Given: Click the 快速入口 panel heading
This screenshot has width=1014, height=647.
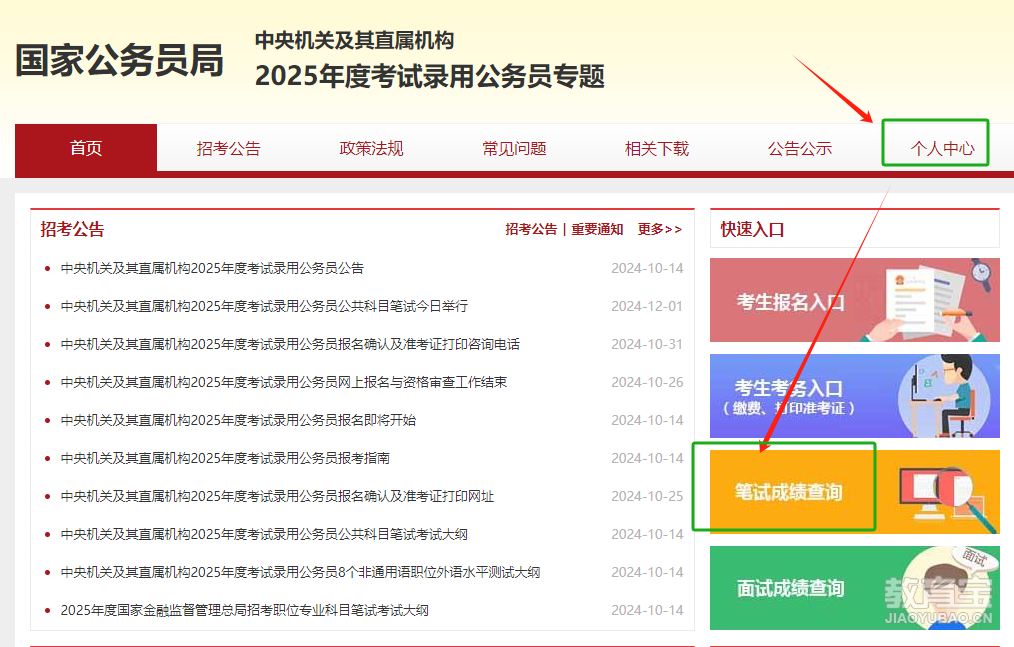Looking at the screenshot, I should pyautogui.click(x=752, y=229).
